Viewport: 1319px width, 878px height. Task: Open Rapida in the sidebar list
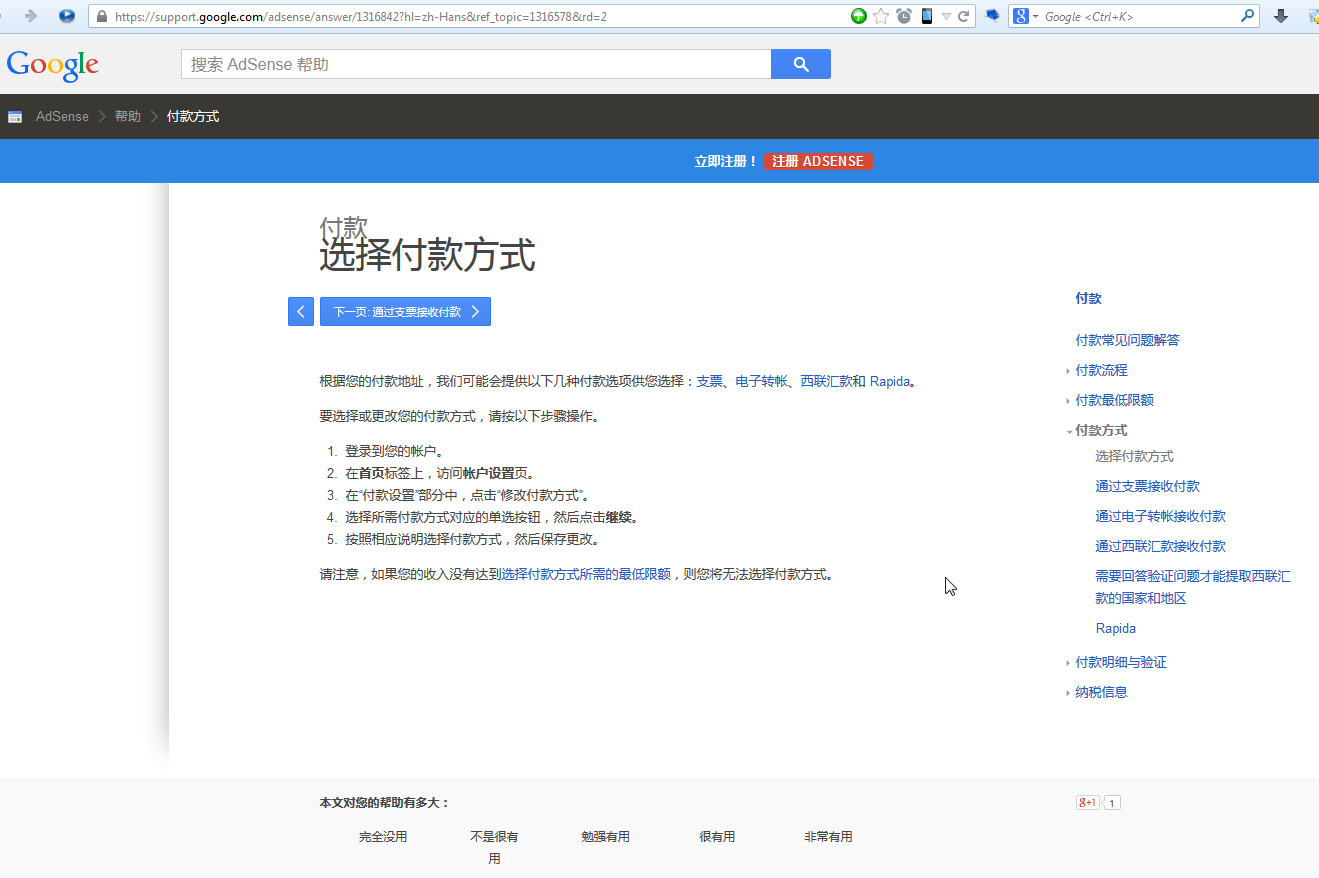coord(1115,628)
